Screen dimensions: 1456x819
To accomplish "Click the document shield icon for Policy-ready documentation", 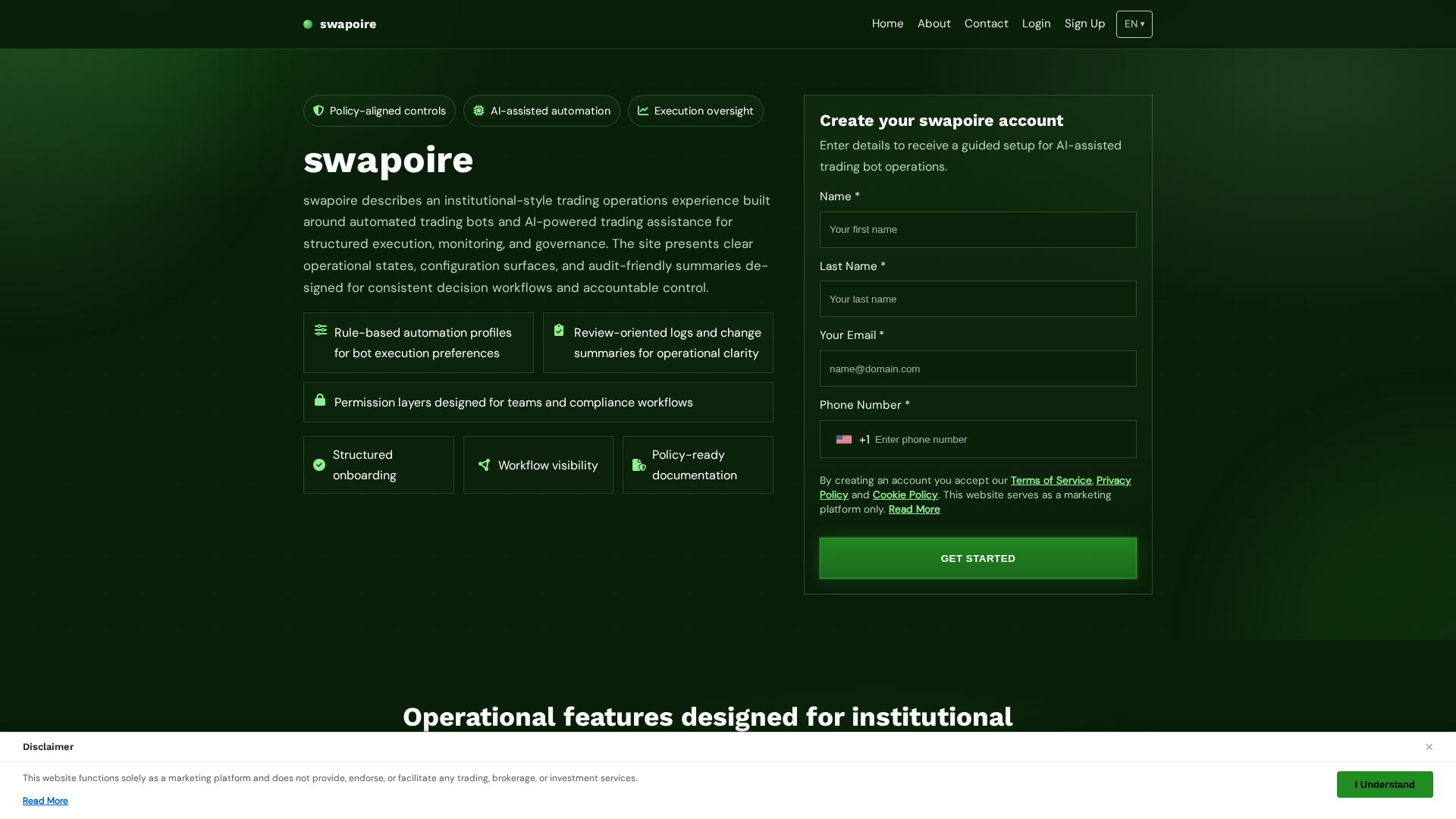I will click(x=639, y=465).
